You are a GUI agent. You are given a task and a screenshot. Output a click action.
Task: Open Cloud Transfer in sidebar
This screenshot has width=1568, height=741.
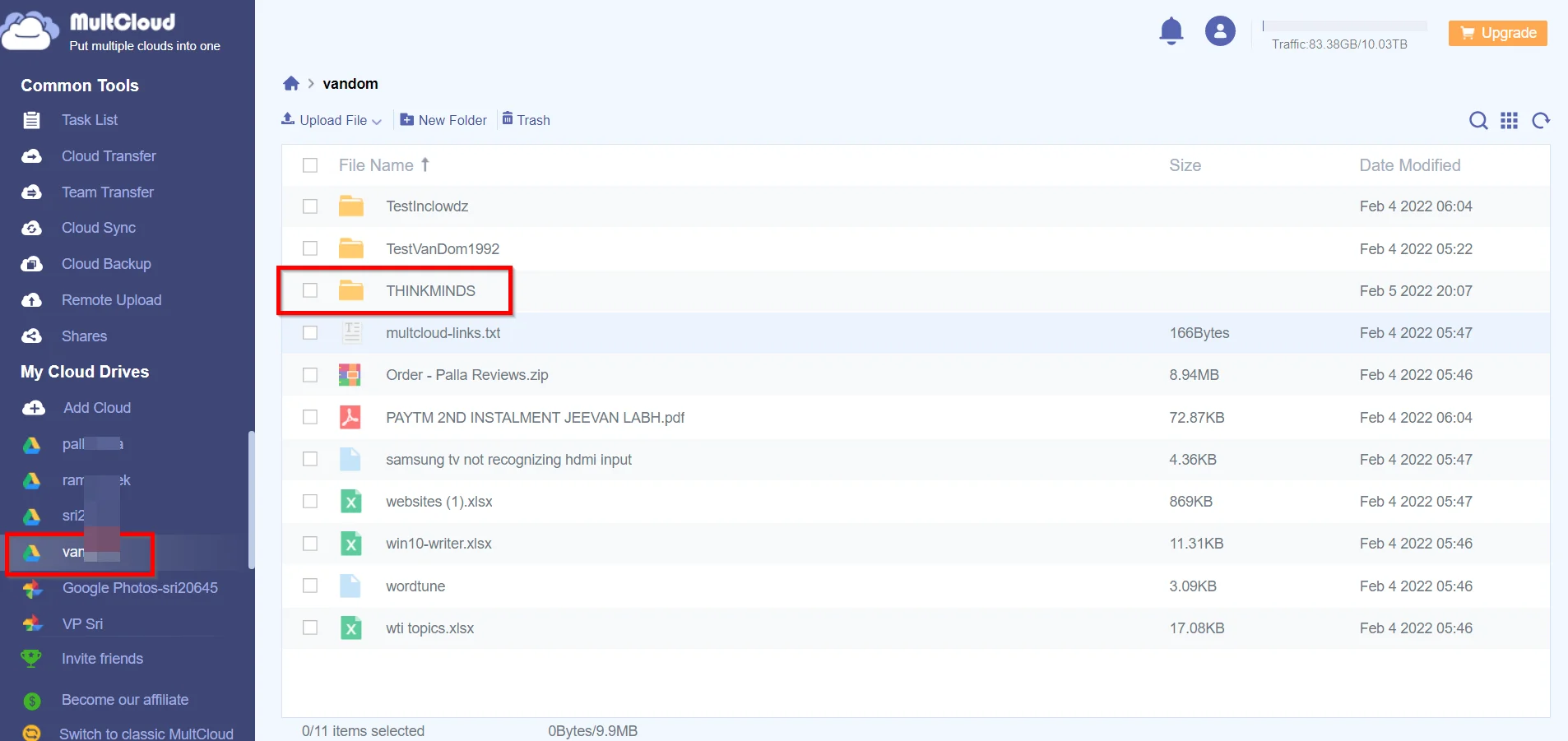point(109,156)
